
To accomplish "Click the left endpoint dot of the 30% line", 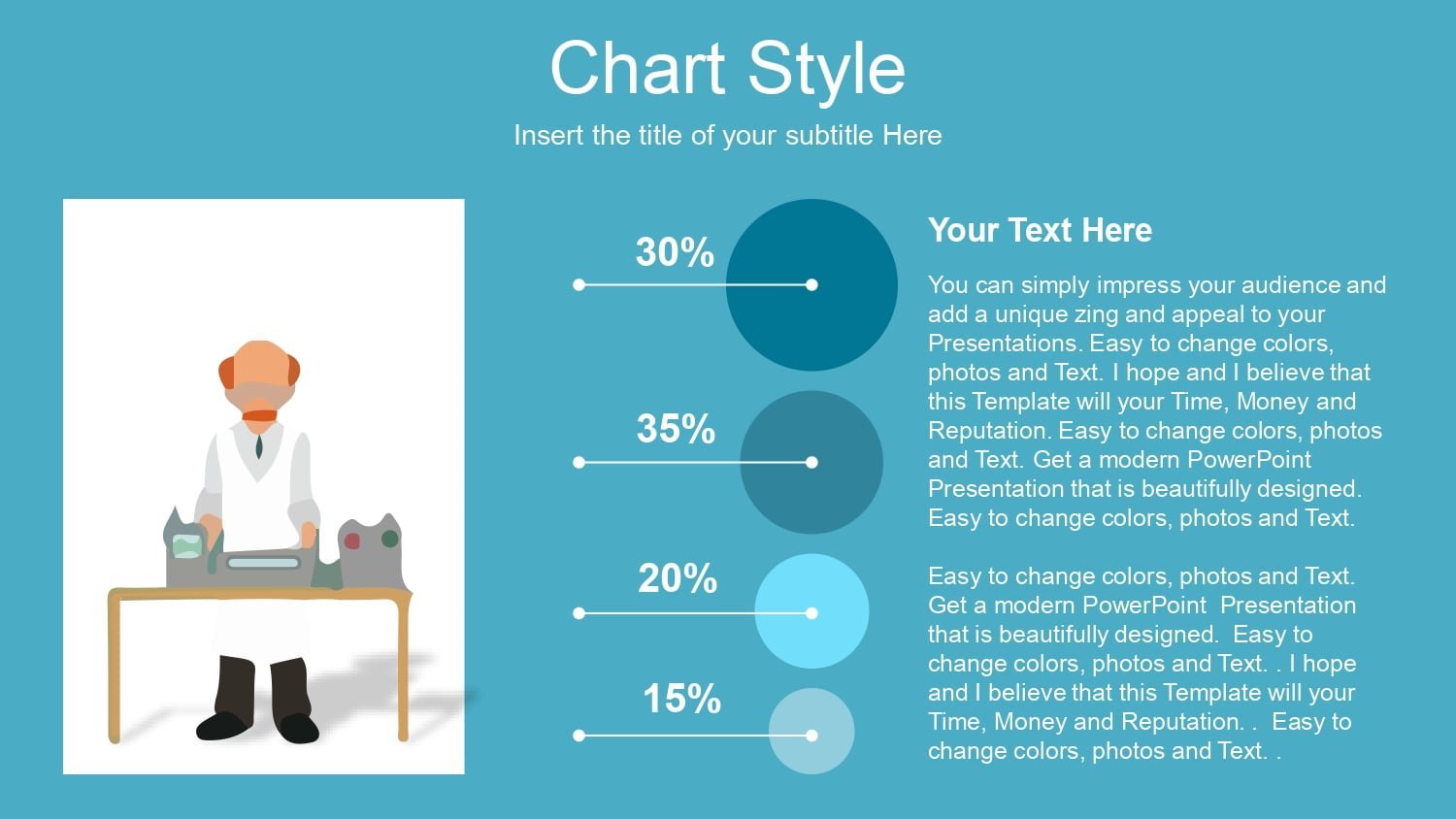I will (x=579, y=284).
